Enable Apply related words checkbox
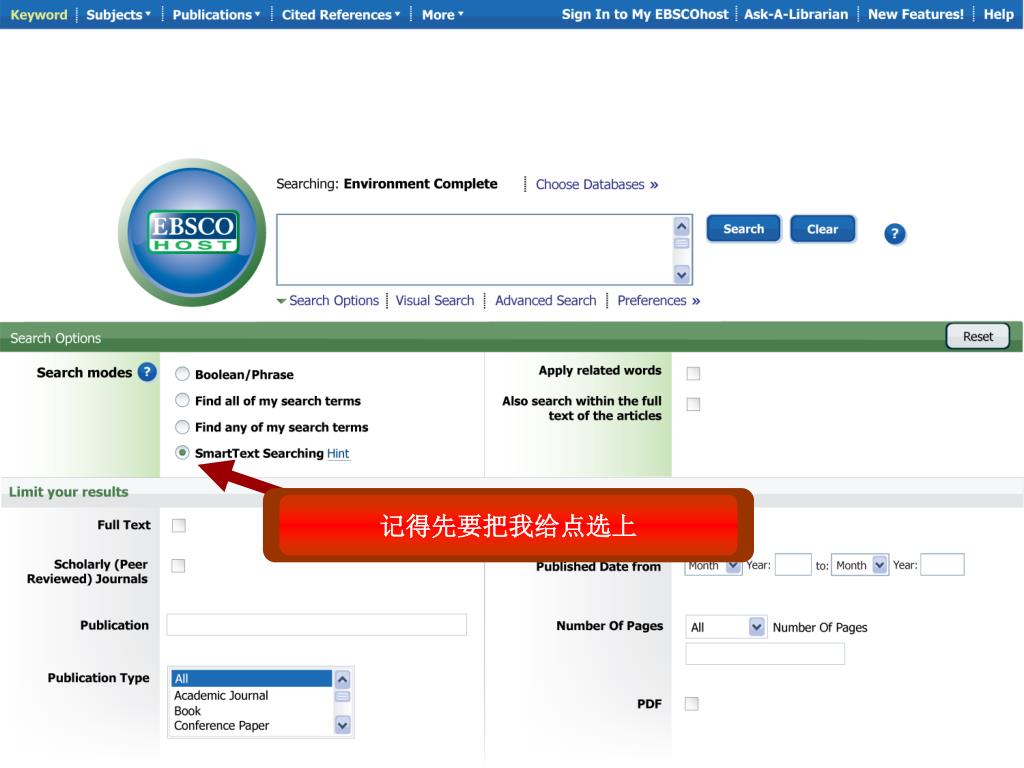Screen dimensions: 1024x768 (694, 374)
